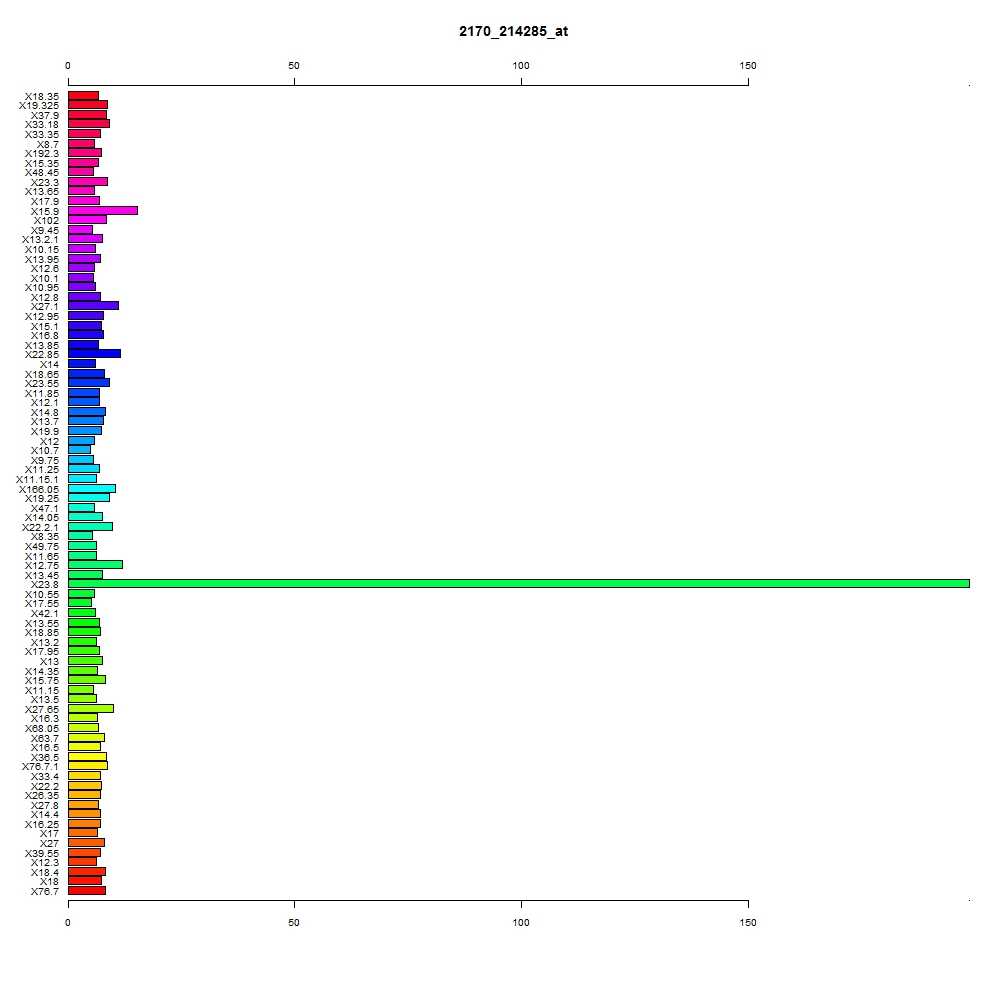Image resolution: width=1000 pixels, height=1000 pixels.
Task: Click the label X26.35
Action: 42,795
